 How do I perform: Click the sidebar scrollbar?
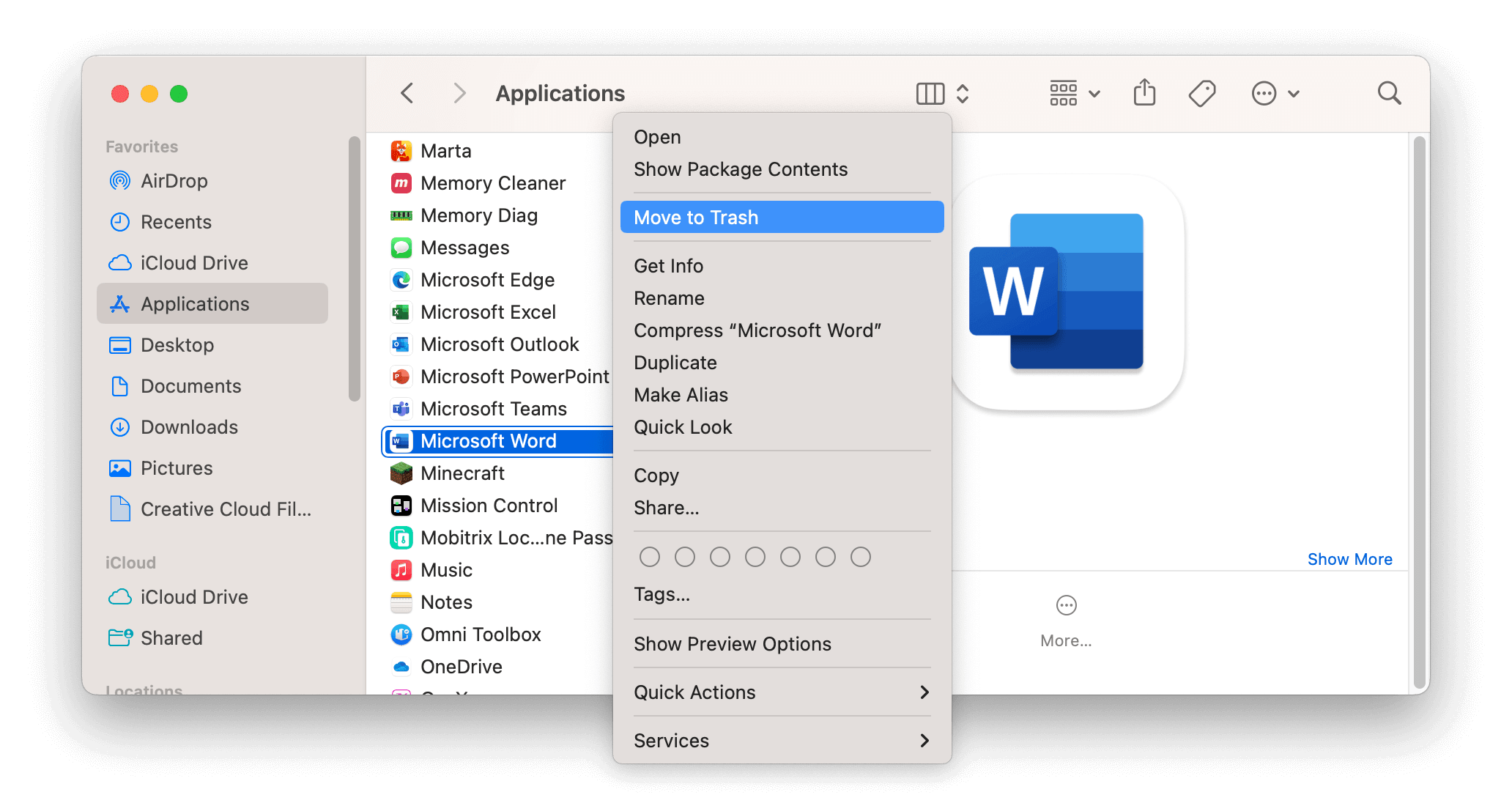[x=355, y=269]
